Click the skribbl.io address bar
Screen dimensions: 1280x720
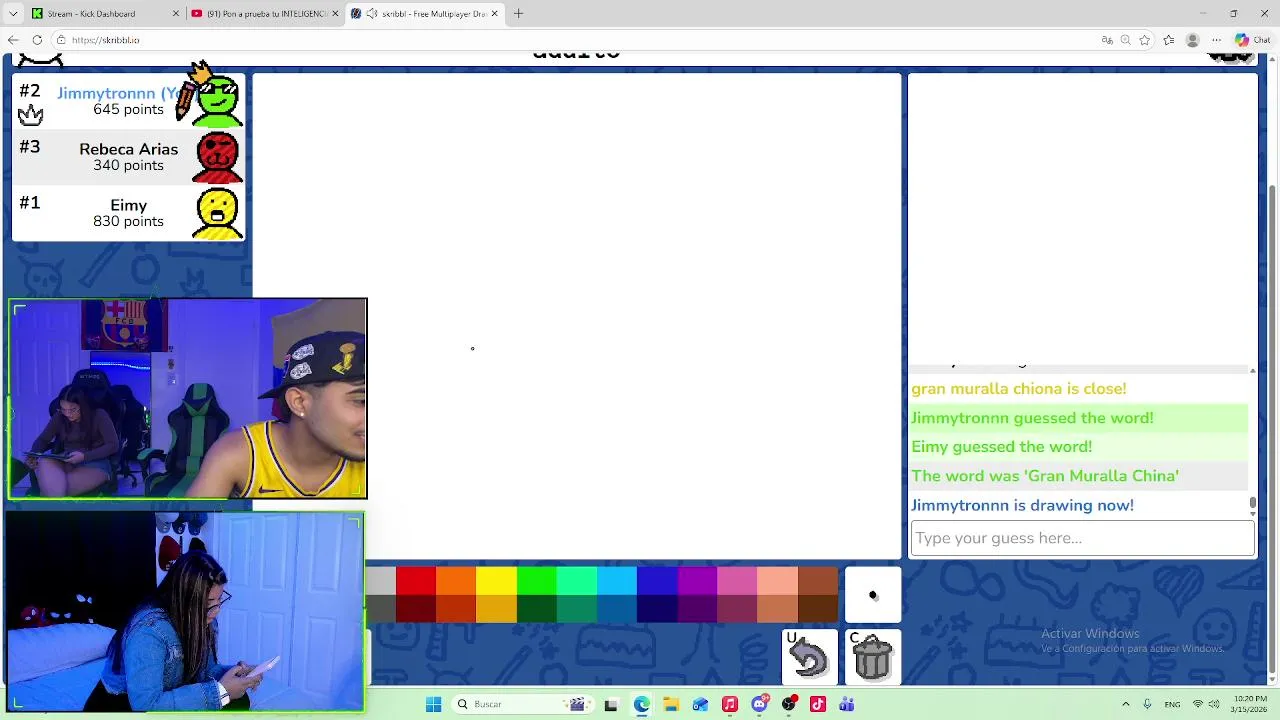[570, 40]
